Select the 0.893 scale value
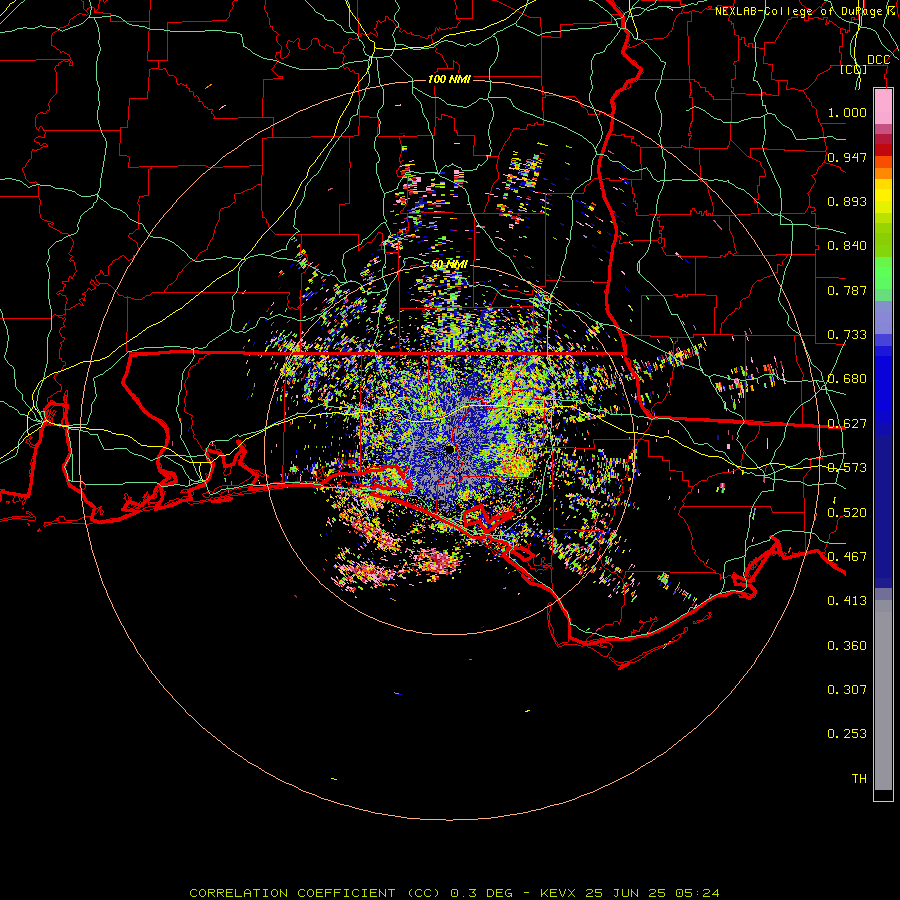 (847, 201)
